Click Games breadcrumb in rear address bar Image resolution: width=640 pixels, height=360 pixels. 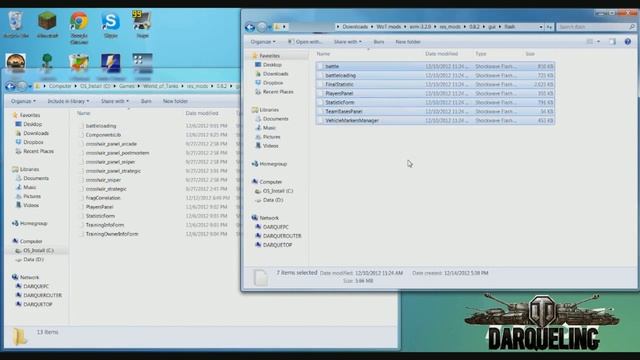(127, 86)
